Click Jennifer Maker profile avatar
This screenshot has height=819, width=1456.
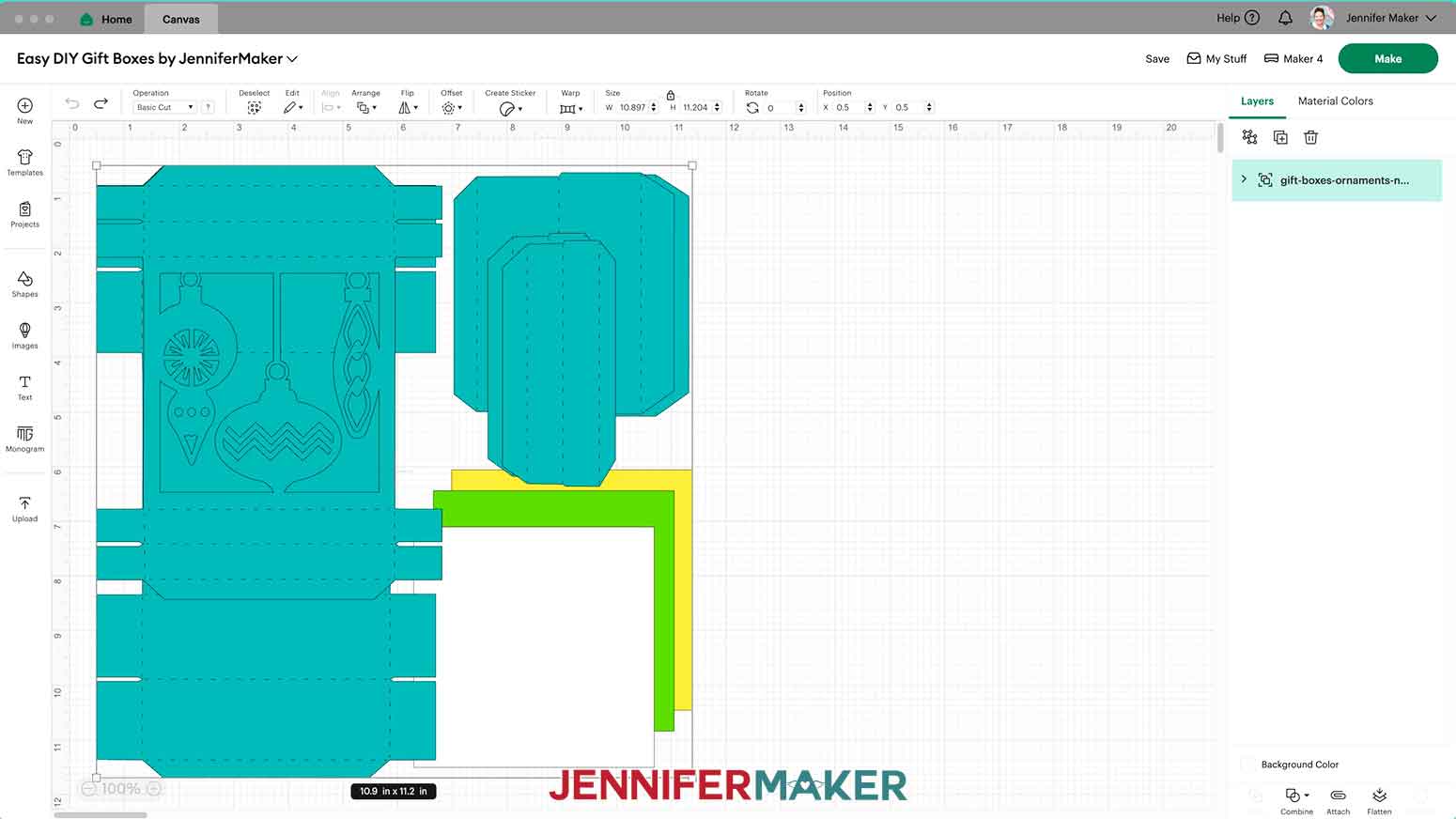(x=1322, y=18)
